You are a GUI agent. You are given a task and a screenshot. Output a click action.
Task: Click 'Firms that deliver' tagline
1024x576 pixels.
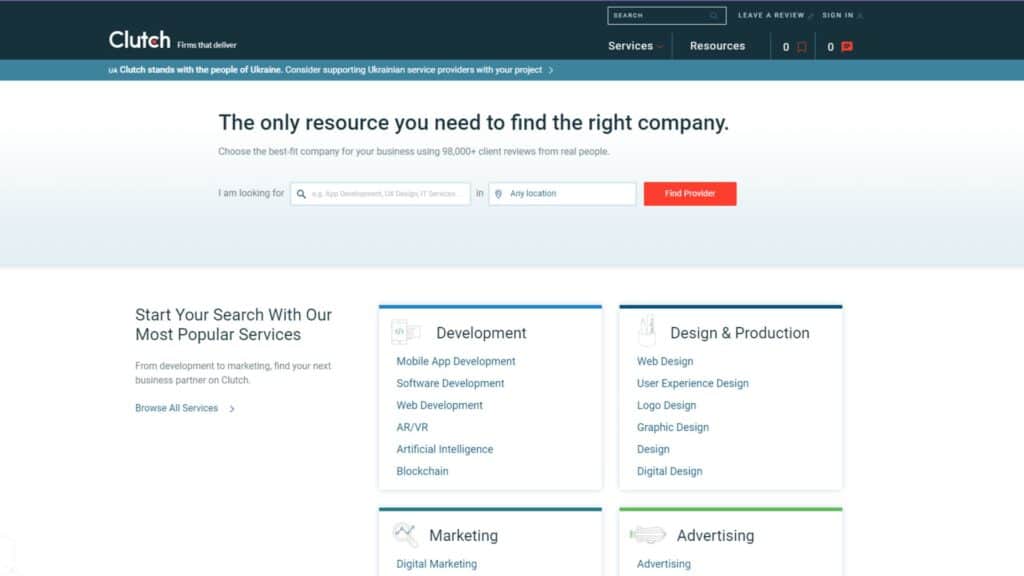tap(206, 45)
